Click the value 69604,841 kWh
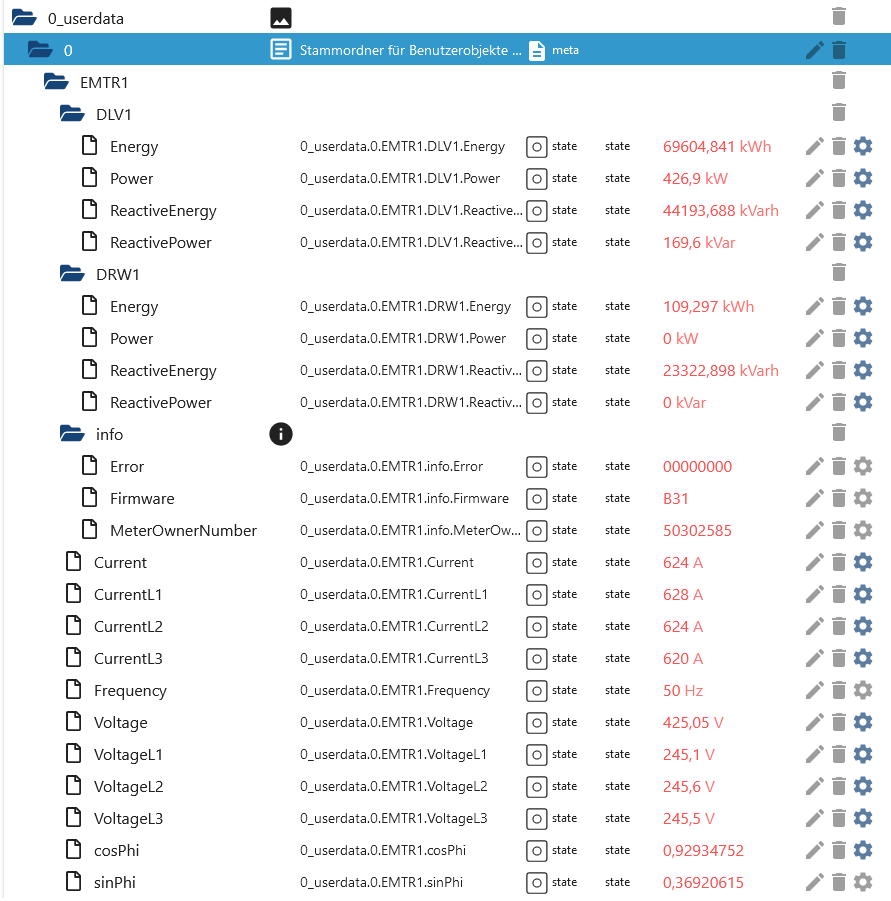 tap(716, 147)
